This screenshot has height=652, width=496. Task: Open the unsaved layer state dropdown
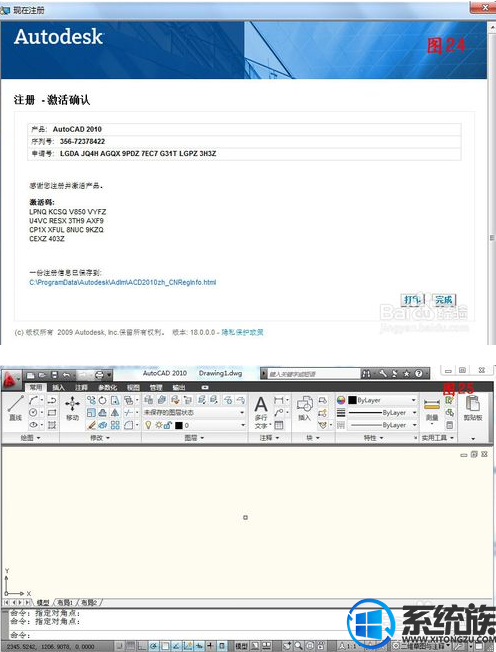coord(194,412)
